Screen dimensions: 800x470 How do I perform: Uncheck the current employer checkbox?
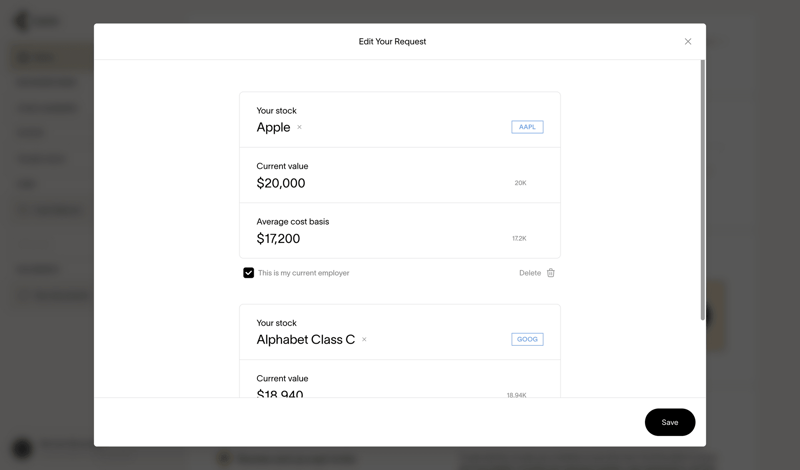249,273
